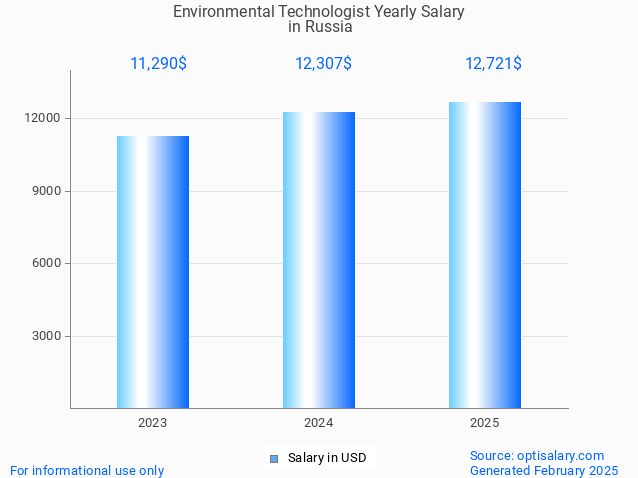Click the 6000 y-axis label
The image size is (638, 478).
point(46,263)
